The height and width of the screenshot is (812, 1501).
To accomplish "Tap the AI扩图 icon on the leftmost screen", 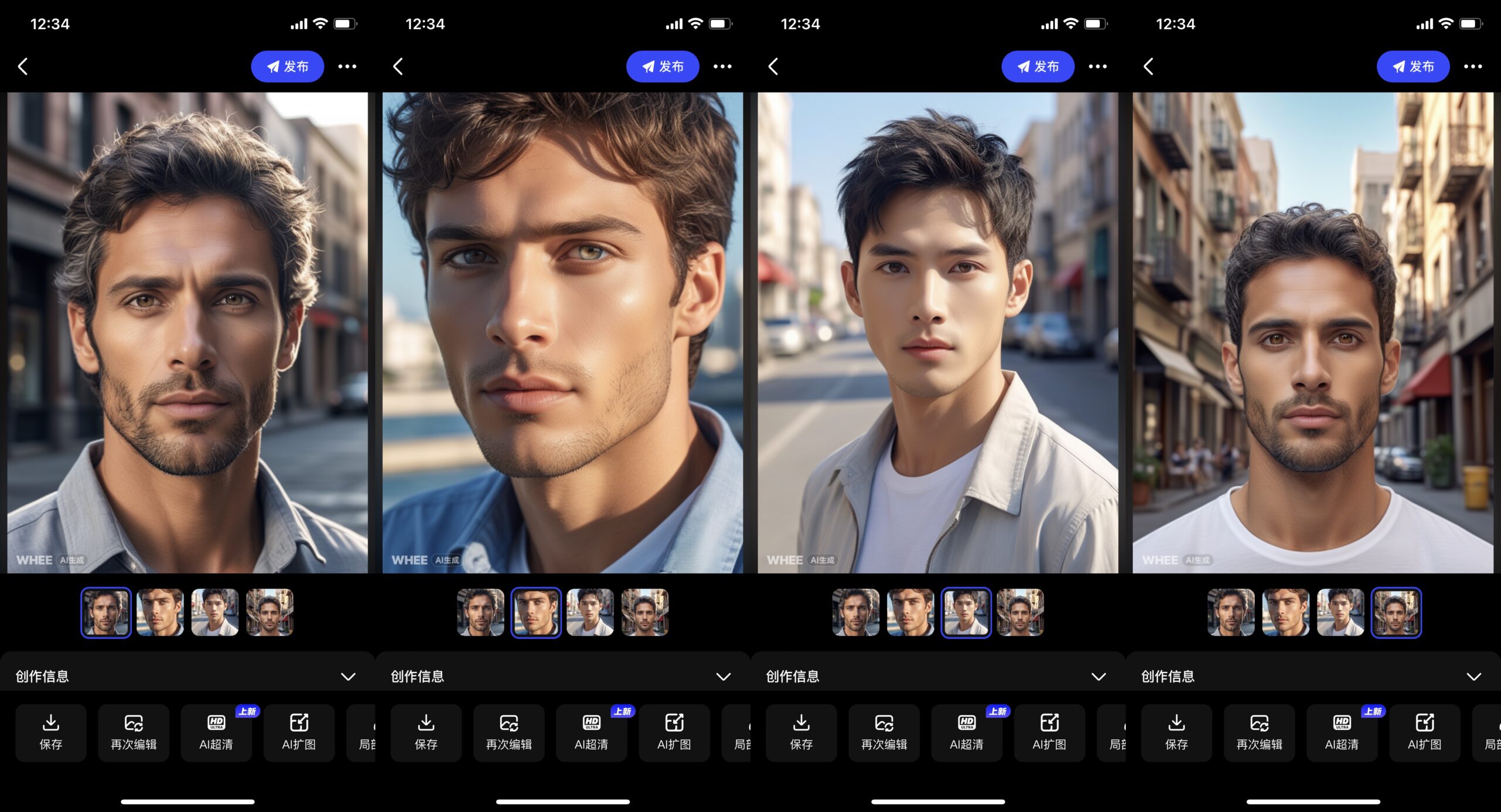I will tap(298, 722).
